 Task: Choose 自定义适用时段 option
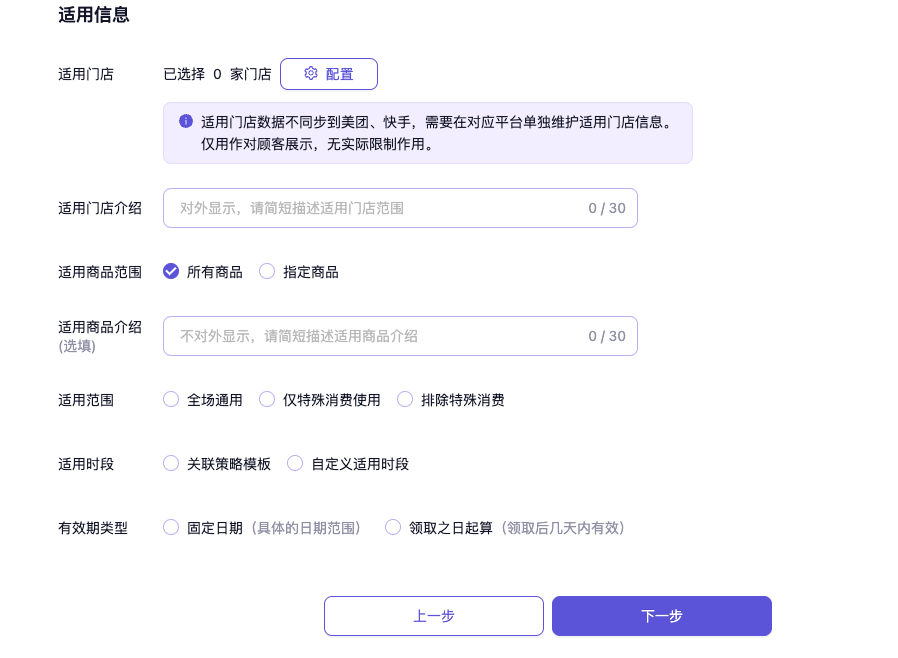click(x=295, y=463)
